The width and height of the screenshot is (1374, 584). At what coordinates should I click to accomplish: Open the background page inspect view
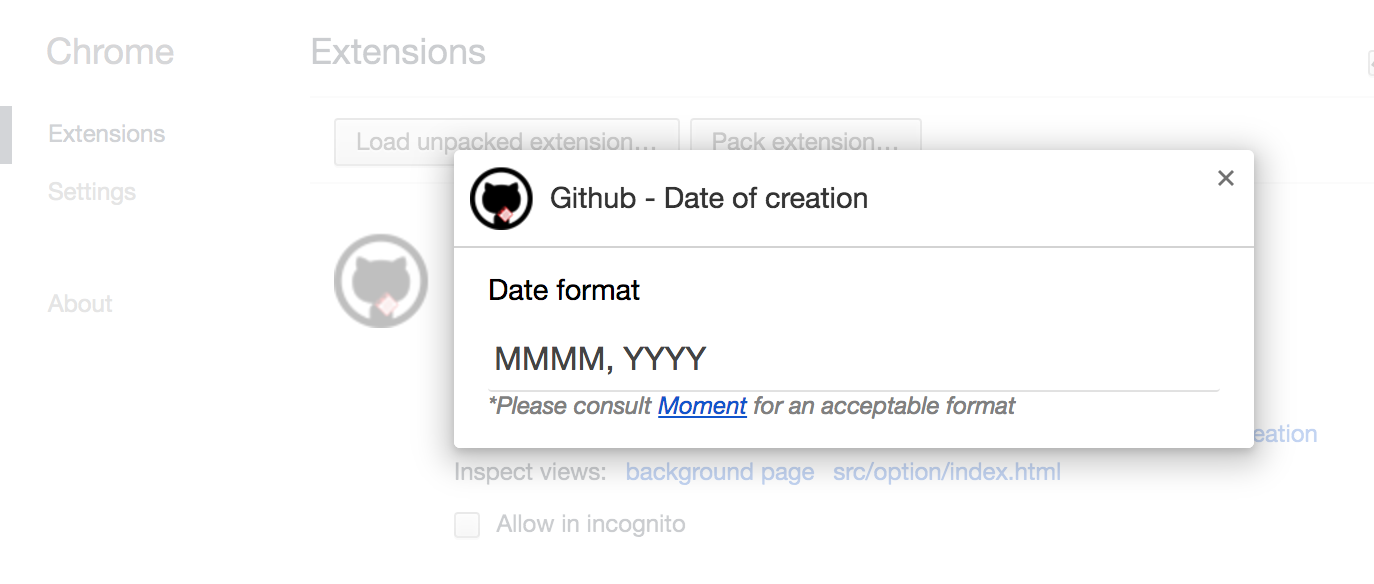tap(720, 472)
